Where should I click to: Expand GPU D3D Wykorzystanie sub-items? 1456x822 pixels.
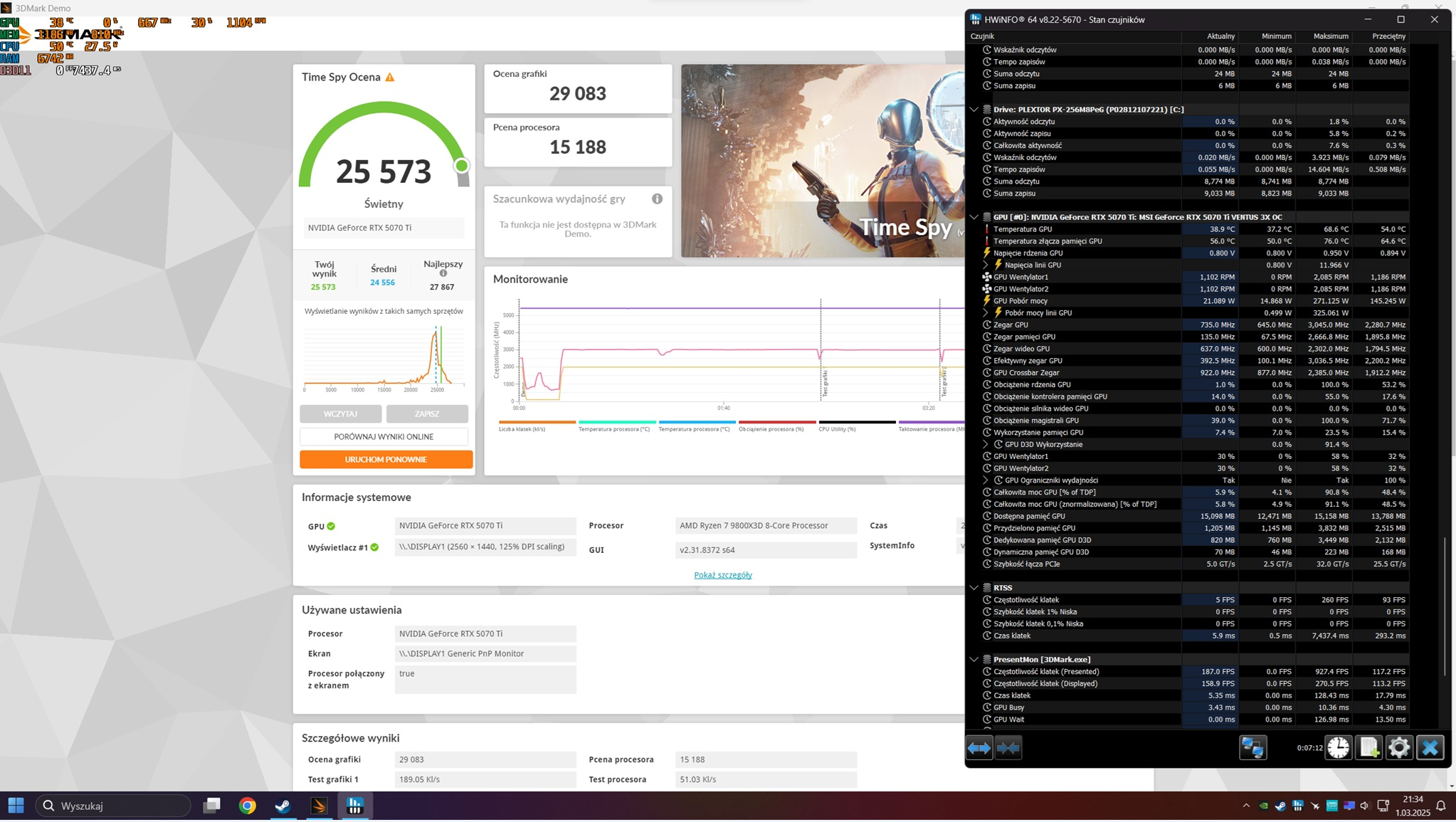coord(986,445)
